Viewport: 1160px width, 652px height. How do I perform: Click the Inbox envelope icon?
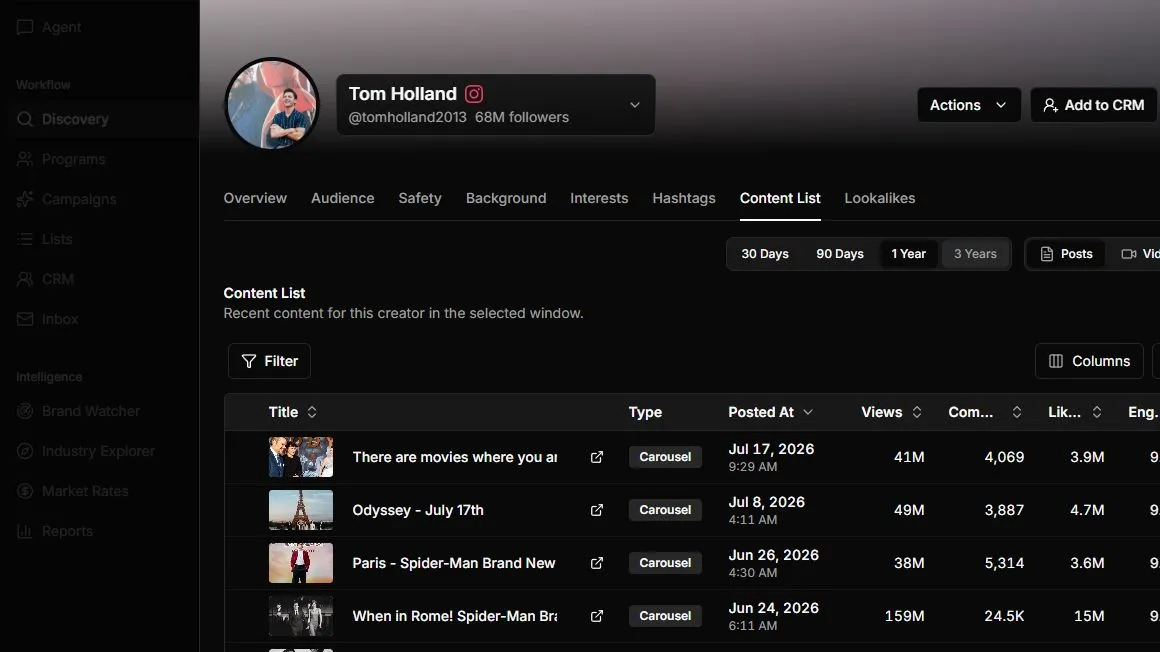coord(25,319)
